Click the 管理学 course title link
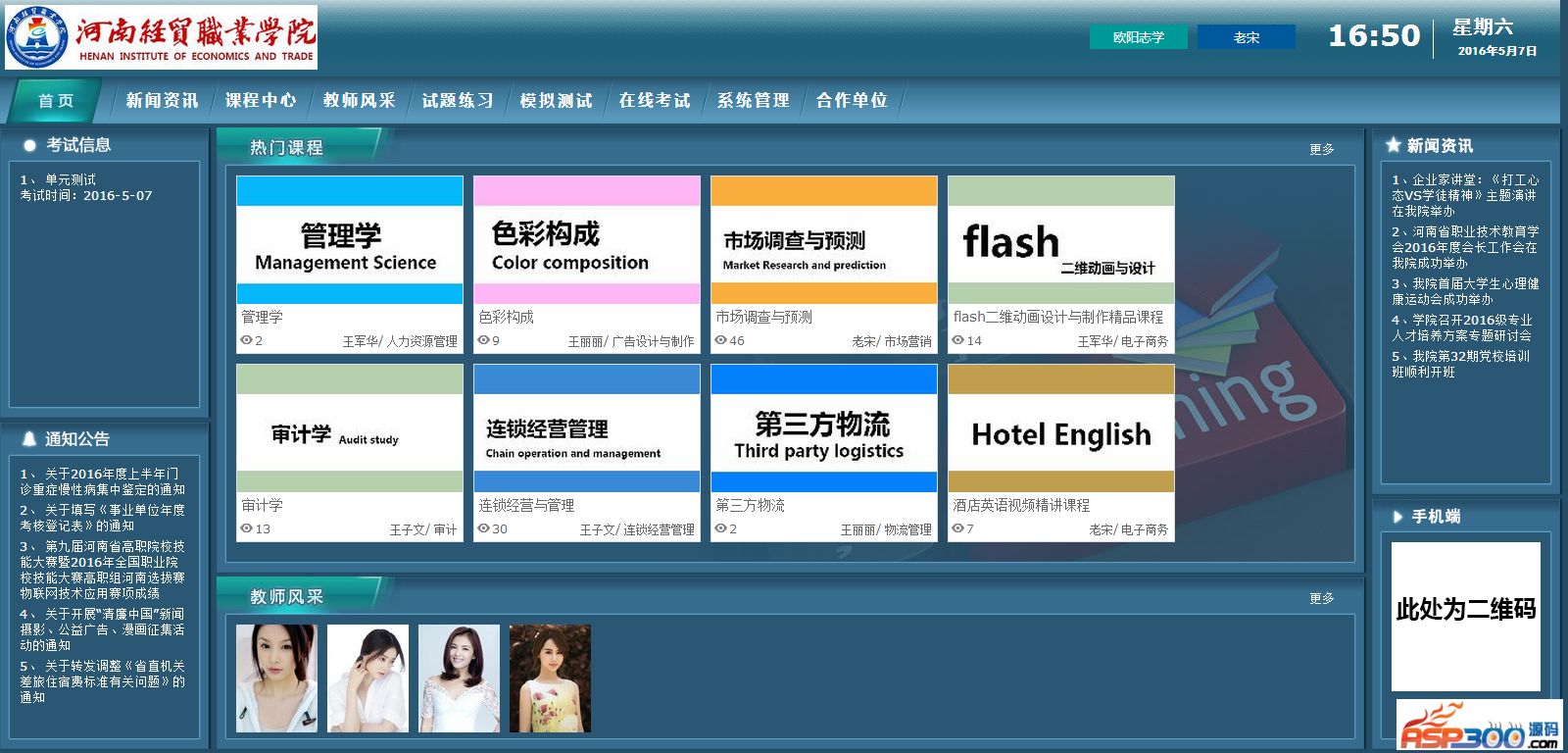This screenshot has width=1568, height=753. [x=262, y=317]
